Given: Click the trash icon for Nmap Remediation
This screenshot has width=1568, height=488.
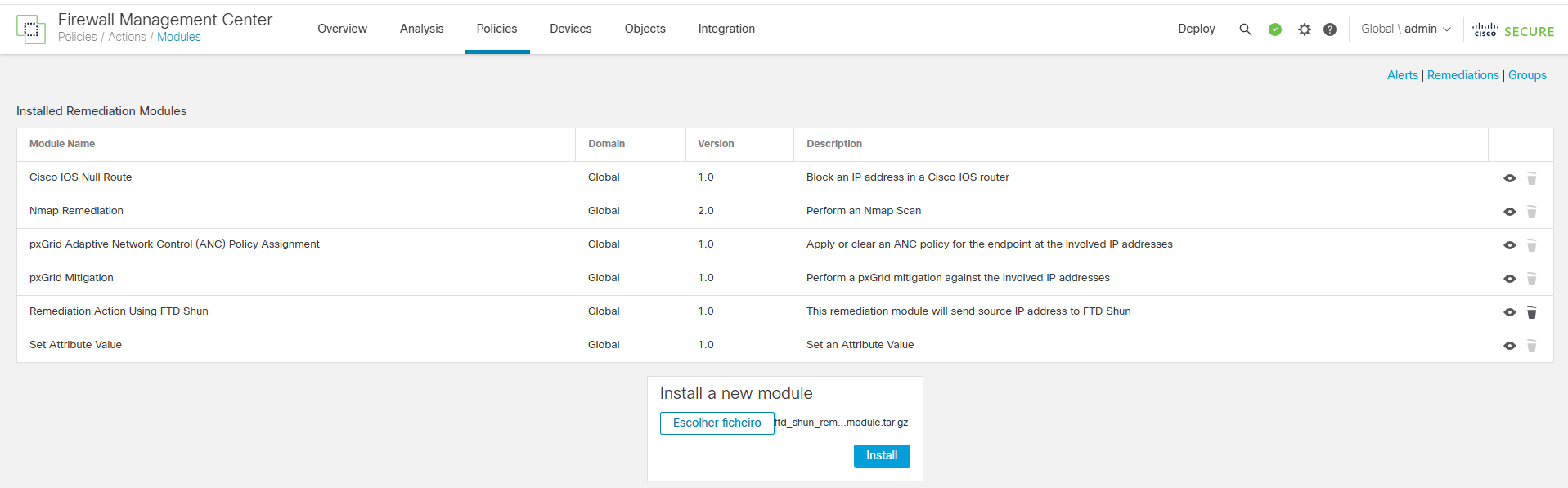Looking at the screenshot, I should (x=1532, y=212).
